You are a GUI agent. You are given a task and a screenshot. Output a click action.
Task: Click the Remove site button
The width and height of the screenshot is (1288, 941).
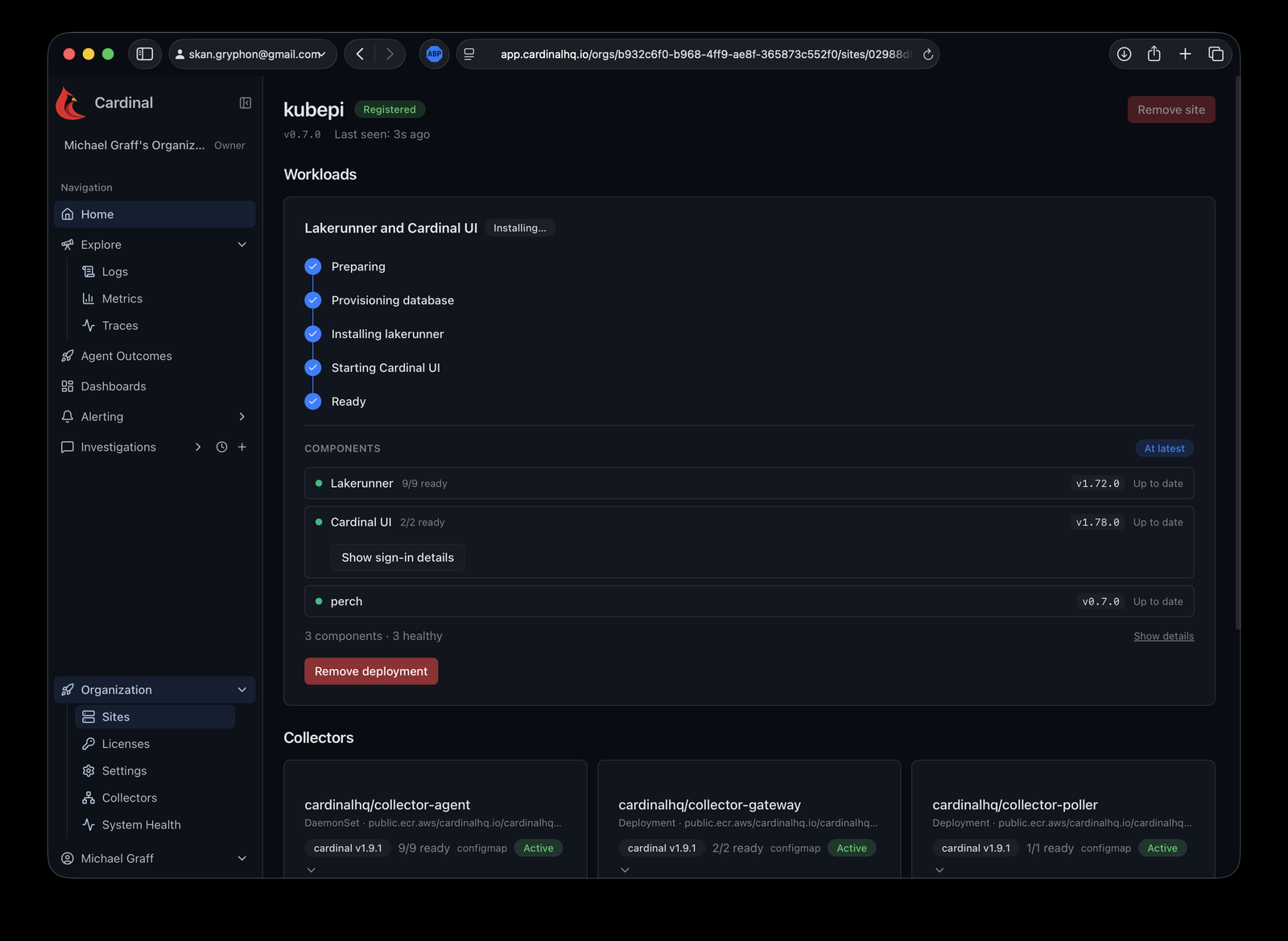1171,109
